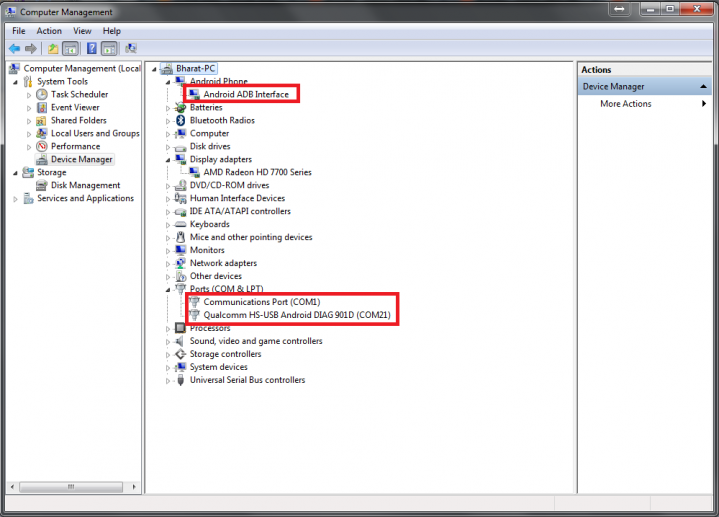The image size is (719, 517).
Task: Click the left pane horizontal scrollbar thumb
Action: click(71, 487)
